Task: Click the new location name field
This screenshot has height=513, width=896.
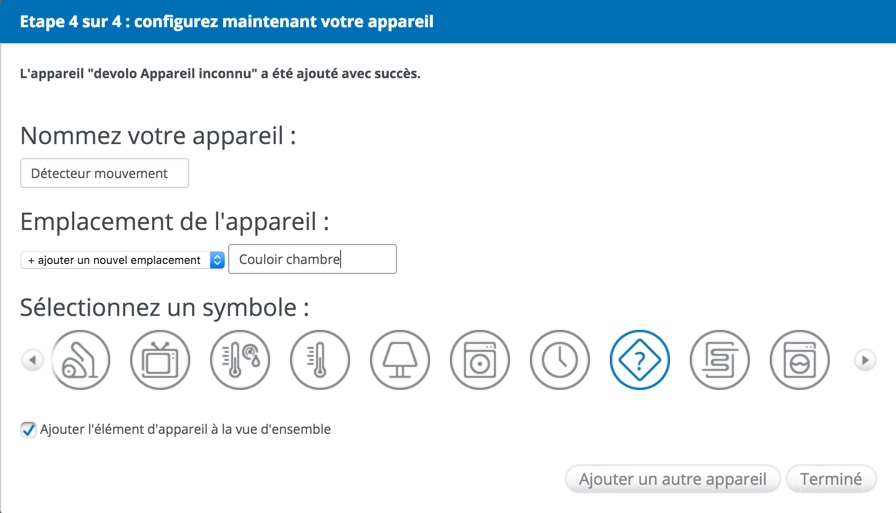Action: [312, 260]
